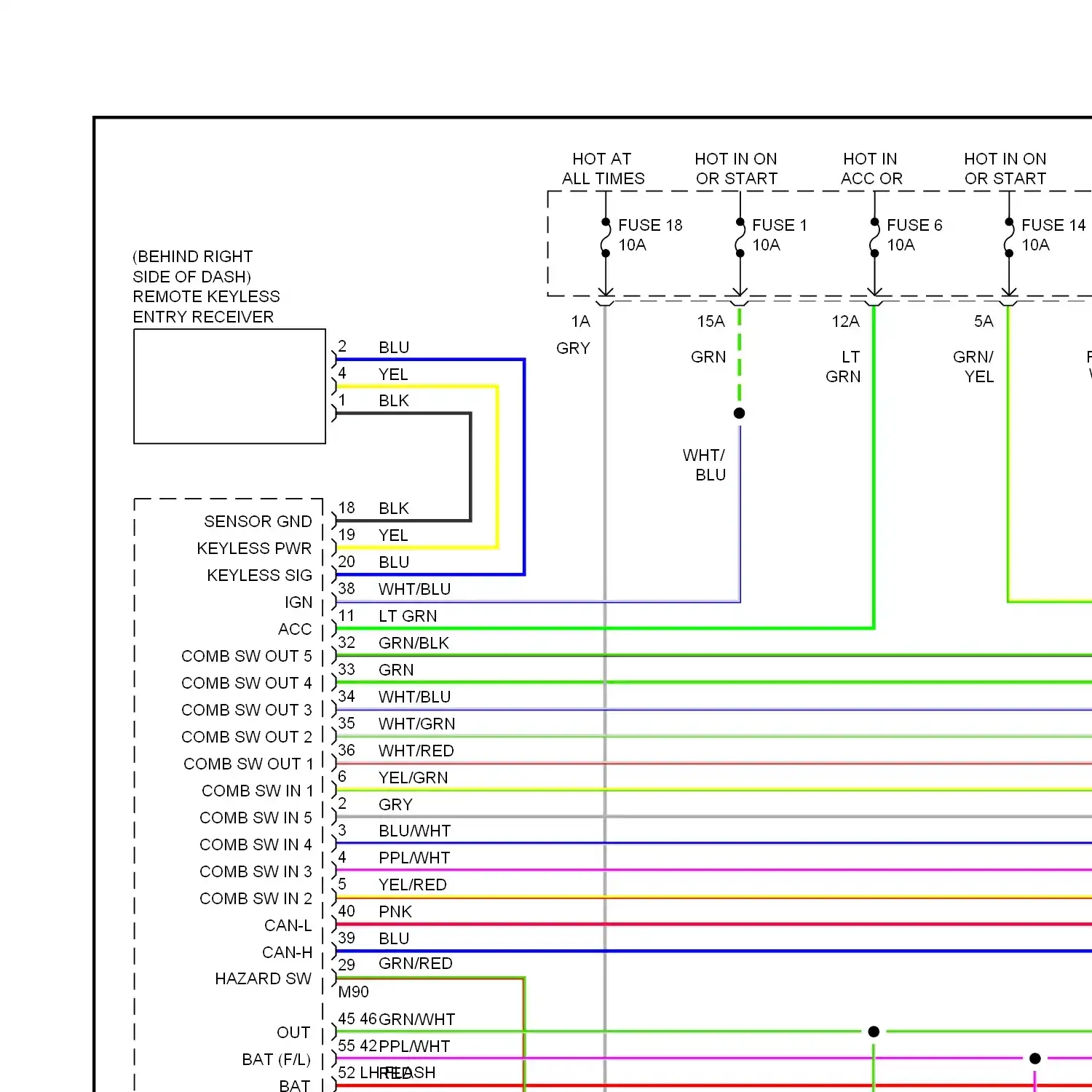The image size is (1092, 1092).
Task: Select pin "40 PNK" wire label
Action: (375, 911)
